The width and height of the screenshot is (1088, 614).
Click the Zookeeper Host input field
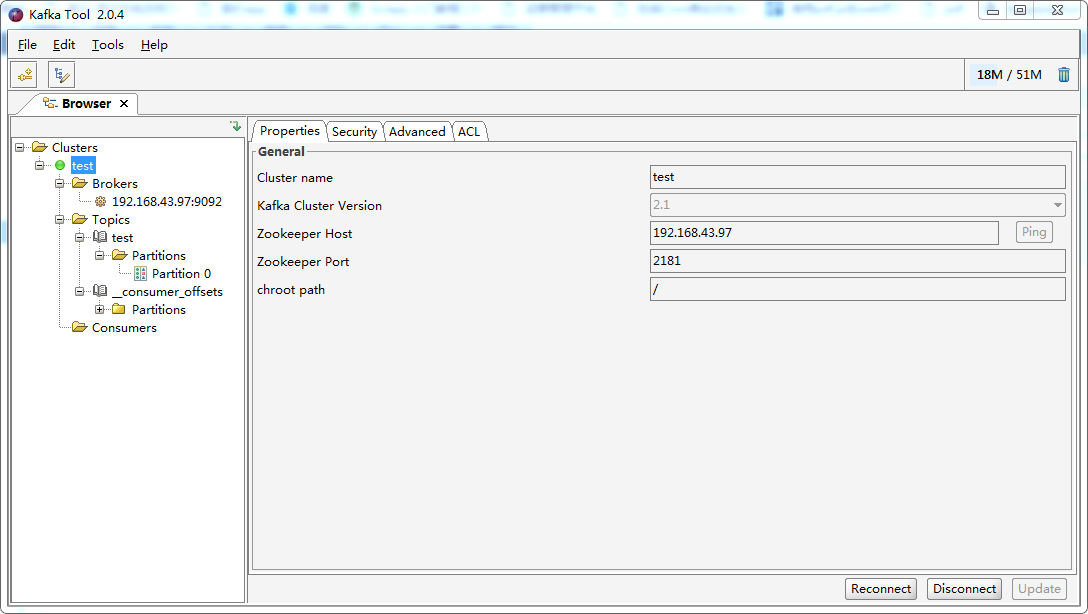coord(824,232)
